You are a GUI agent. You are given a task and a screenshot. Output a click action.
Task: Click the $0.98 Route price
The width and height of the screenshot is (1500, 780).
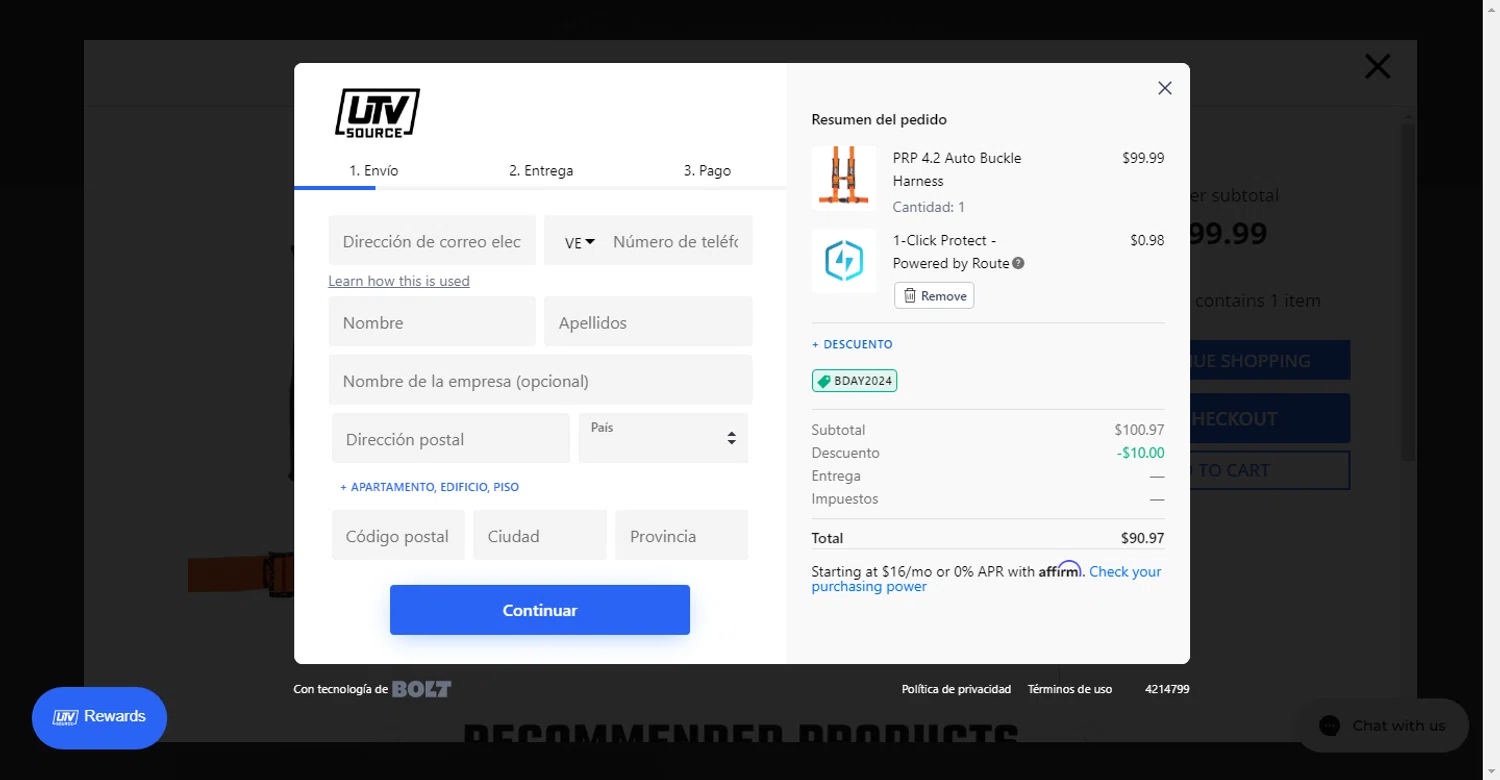(x=1147, y=240)
